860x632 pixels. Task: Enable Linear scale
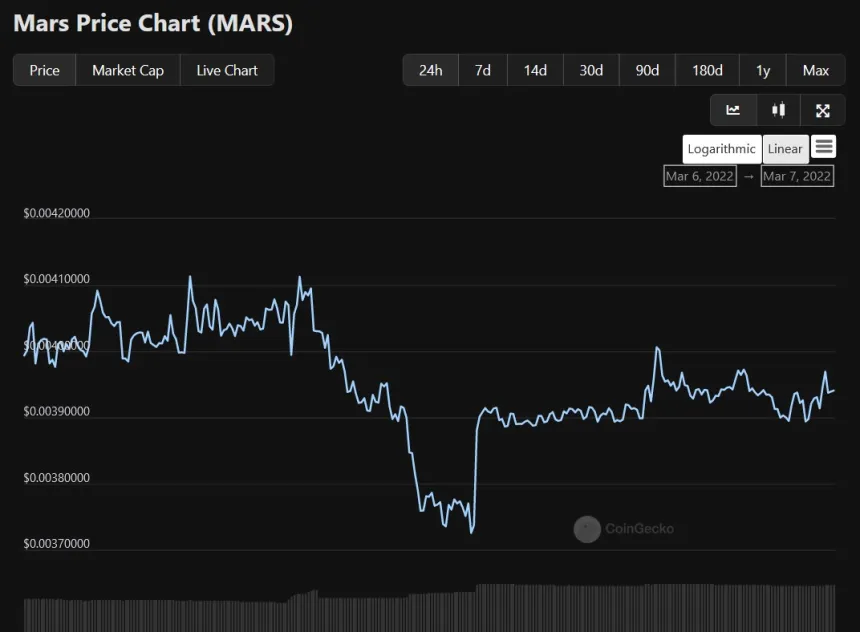point(785,149)
